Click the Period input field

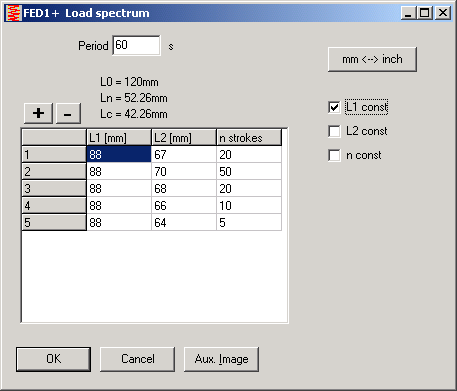point(136,45)
